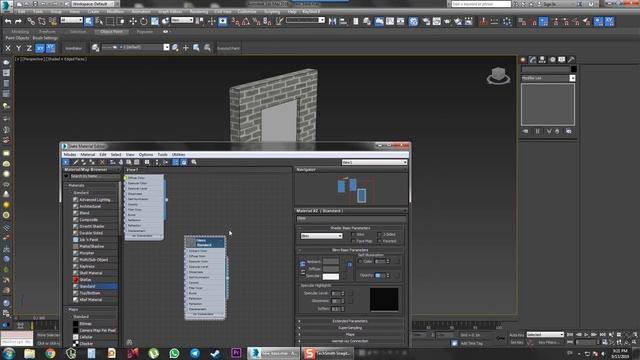640x360 pixels.
Task: Activate the Select Object tool
Action: pos(89,21)
